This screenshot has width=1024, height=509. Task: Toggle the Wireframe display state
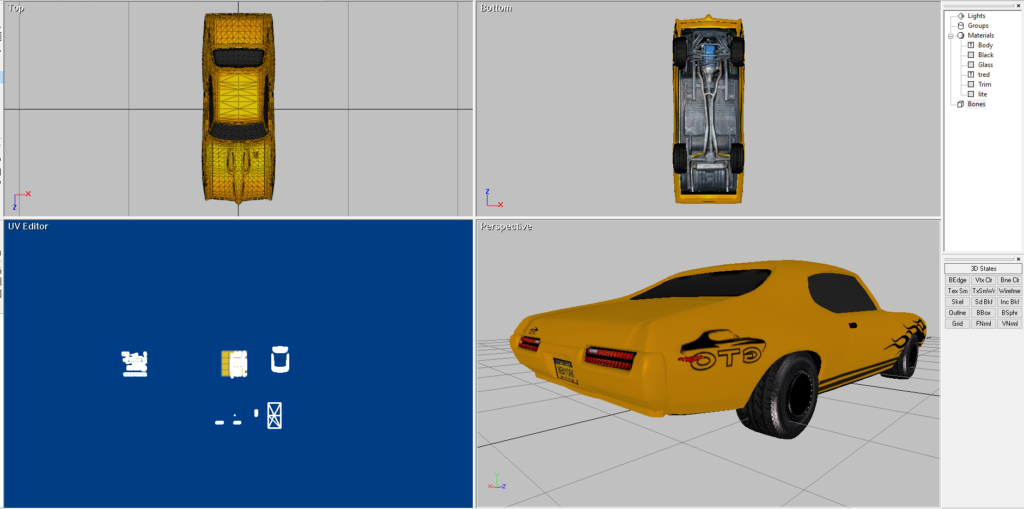tap(1009, 291)
